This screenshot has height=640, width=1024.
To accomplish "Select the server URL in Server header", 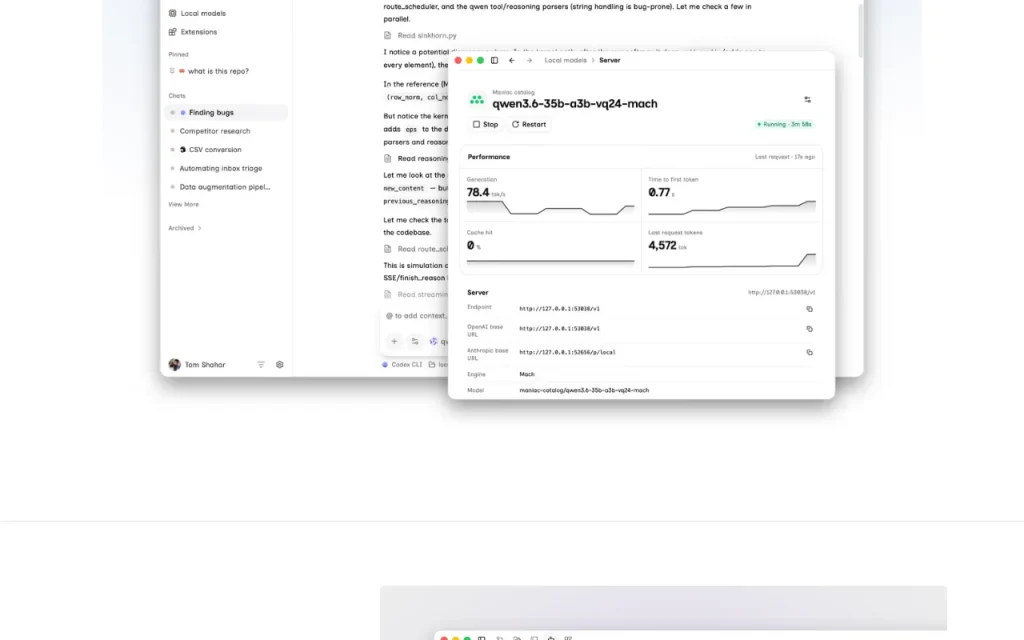I will tap(781, 293).
